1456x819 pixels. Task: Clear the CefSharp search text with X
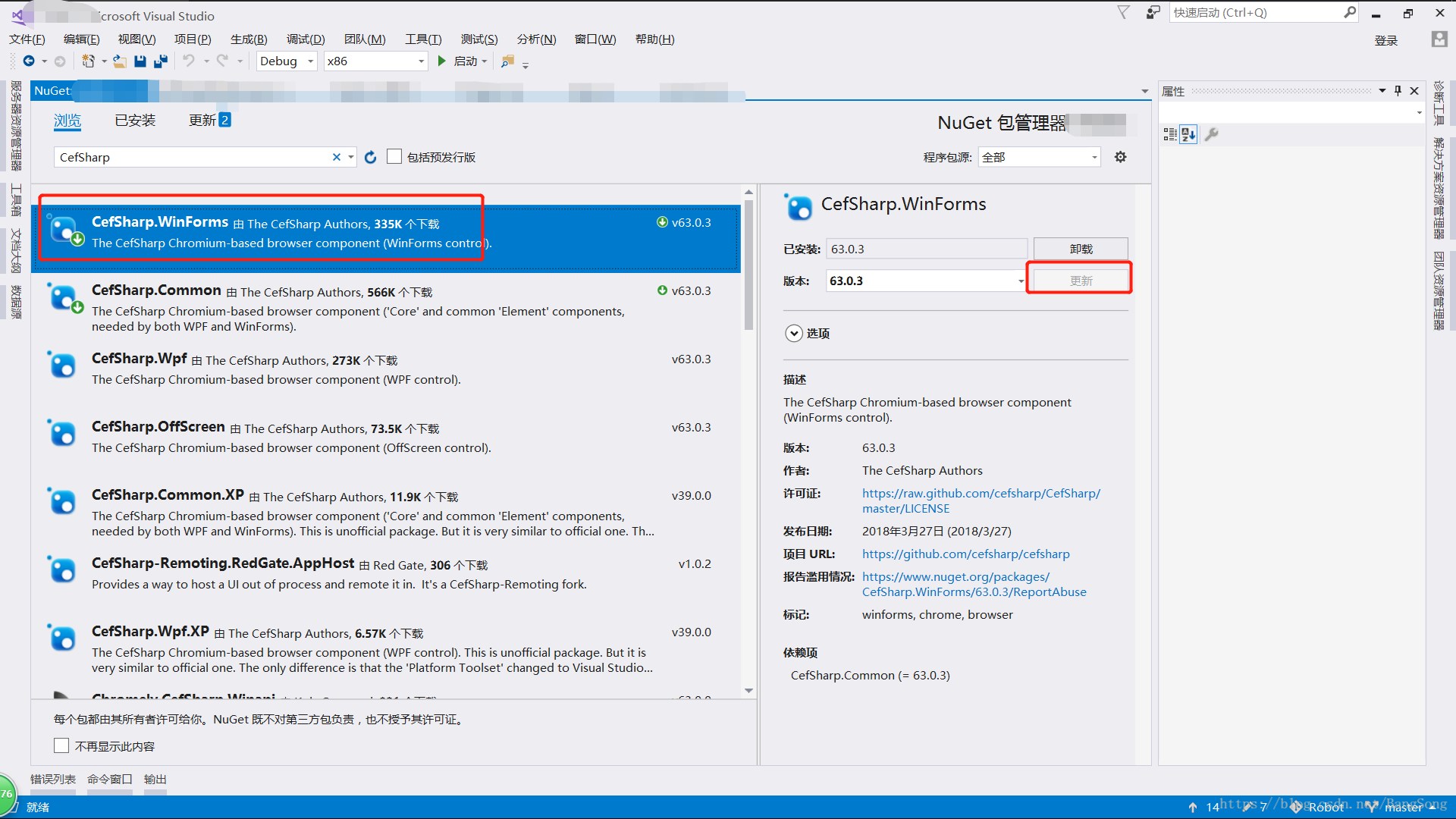pos(336,157)
